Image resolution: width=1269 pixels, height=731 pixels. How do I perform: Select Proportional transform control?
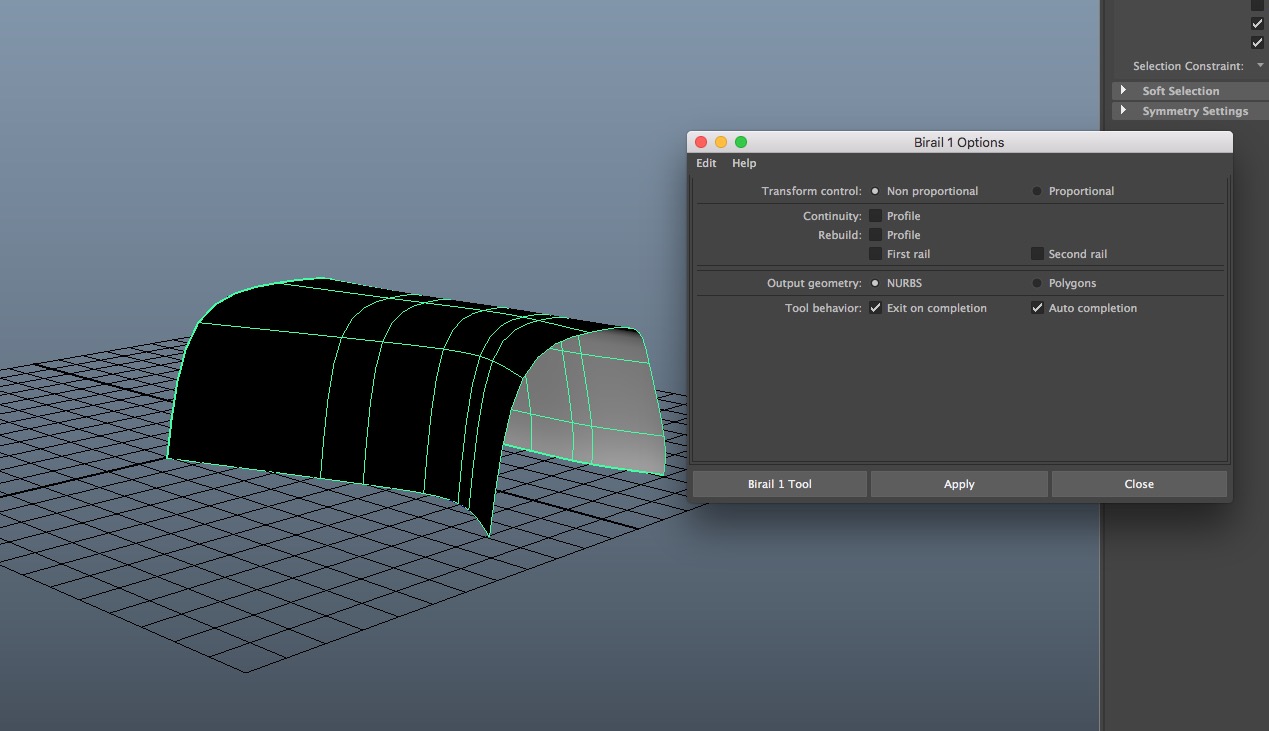[1037, 191]
